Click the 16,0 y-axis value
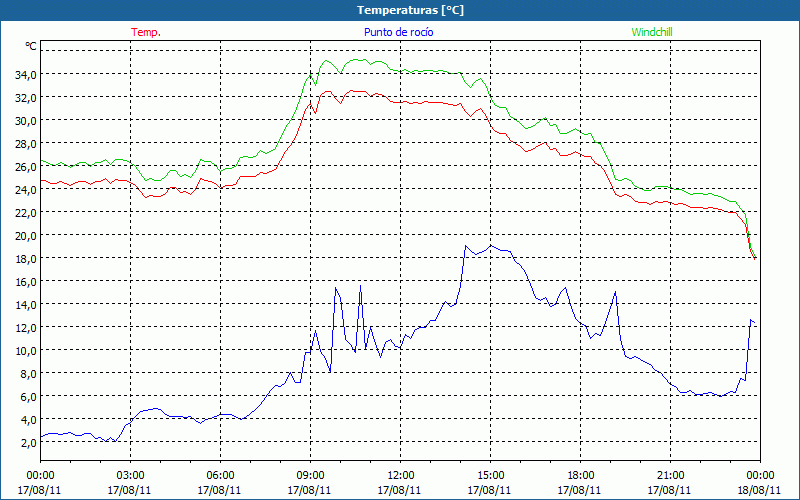 coord(26,282)
